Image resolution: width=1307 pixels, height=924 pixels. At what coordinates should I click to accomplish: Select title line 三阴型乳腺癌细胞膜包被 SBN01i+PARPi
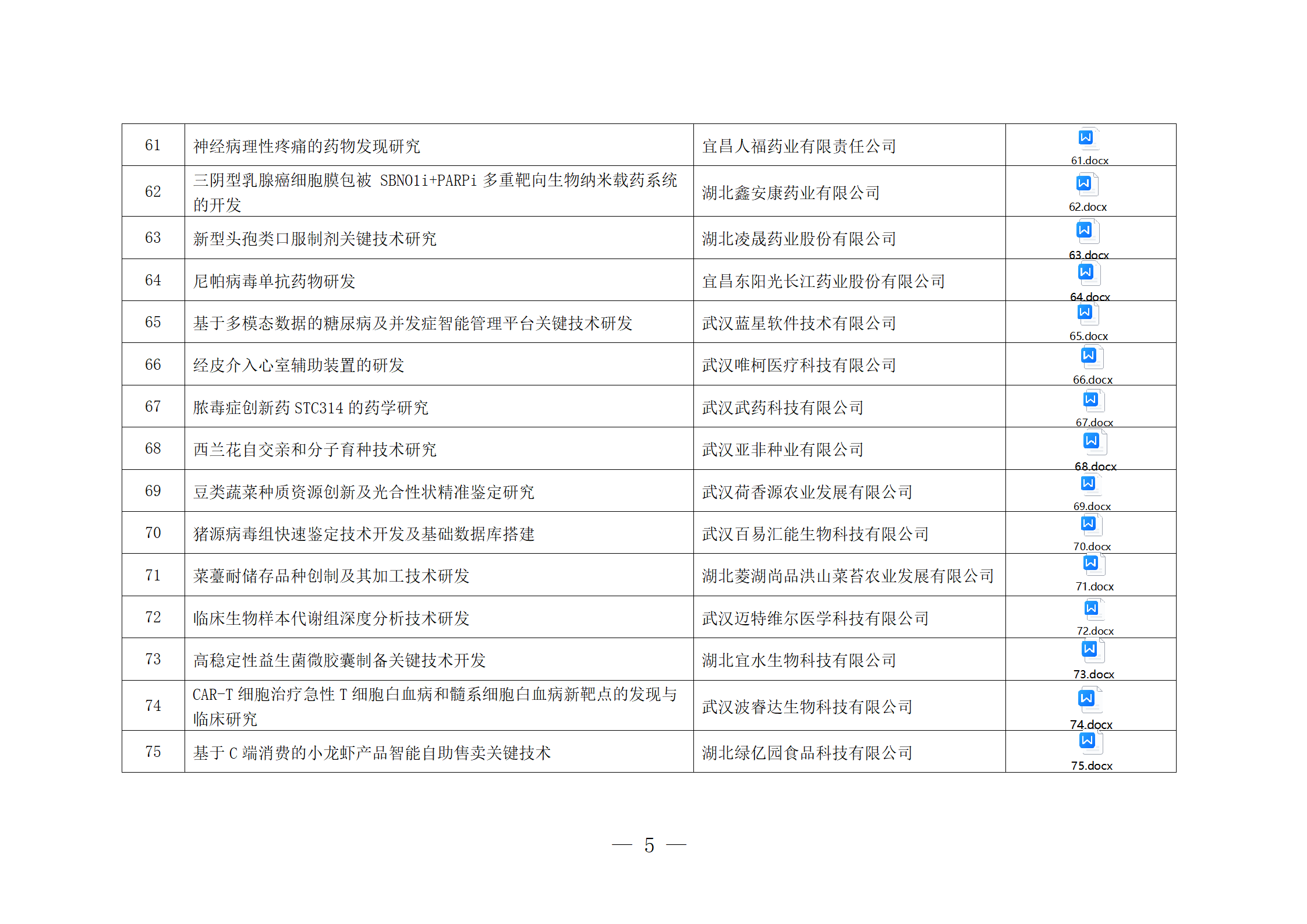click(x=335, y=180)
